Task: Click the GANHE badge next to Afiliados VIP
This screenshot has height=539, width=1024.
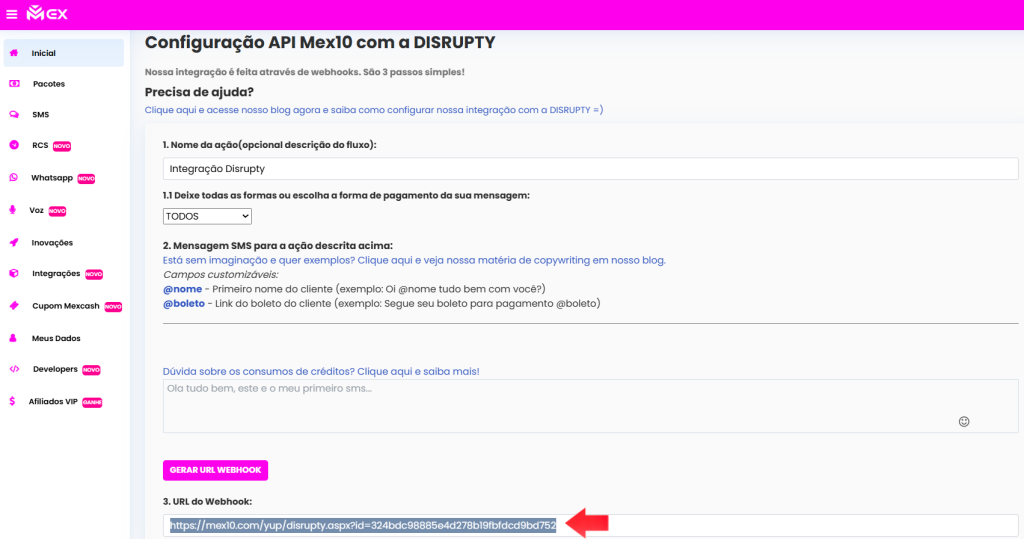Action: [x=92, y=402]
